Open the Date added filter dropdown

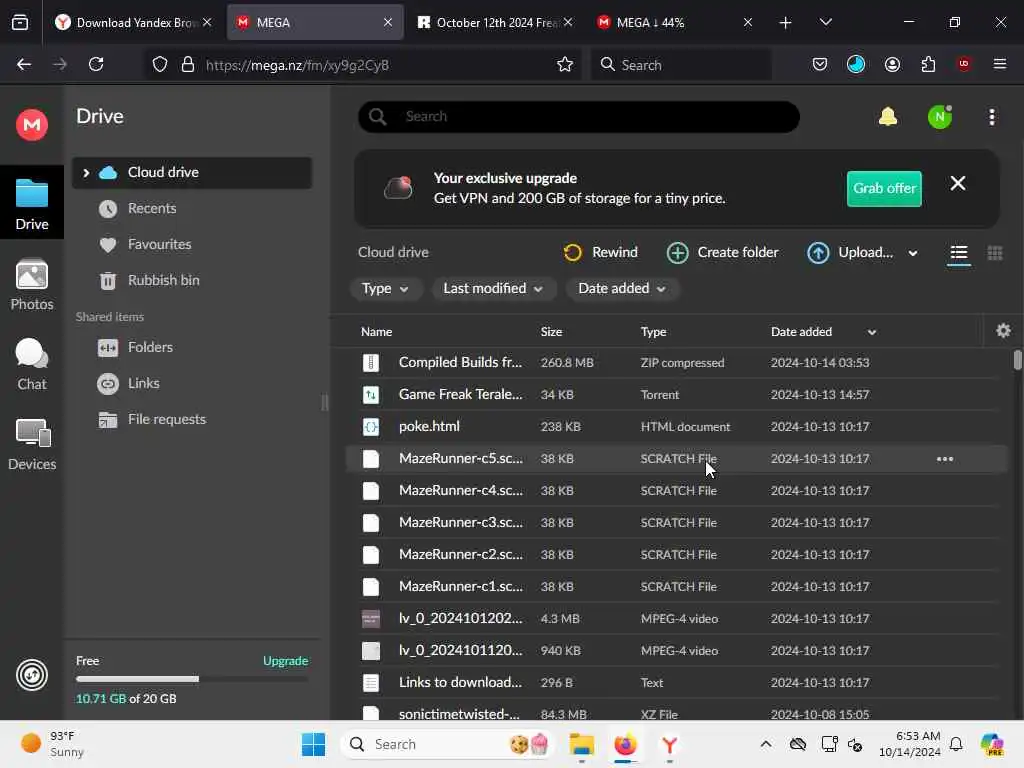pyautogui.click(x=622, y=288)
